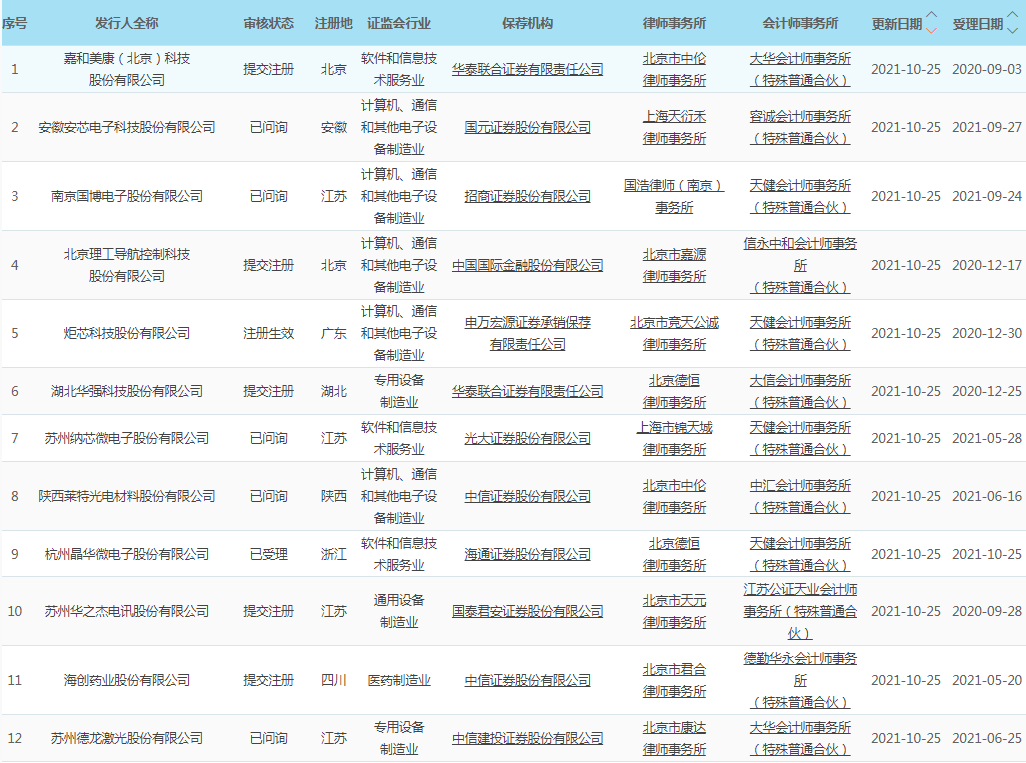Open 国浩律师（南京）事务所 link

click(674, 196)
